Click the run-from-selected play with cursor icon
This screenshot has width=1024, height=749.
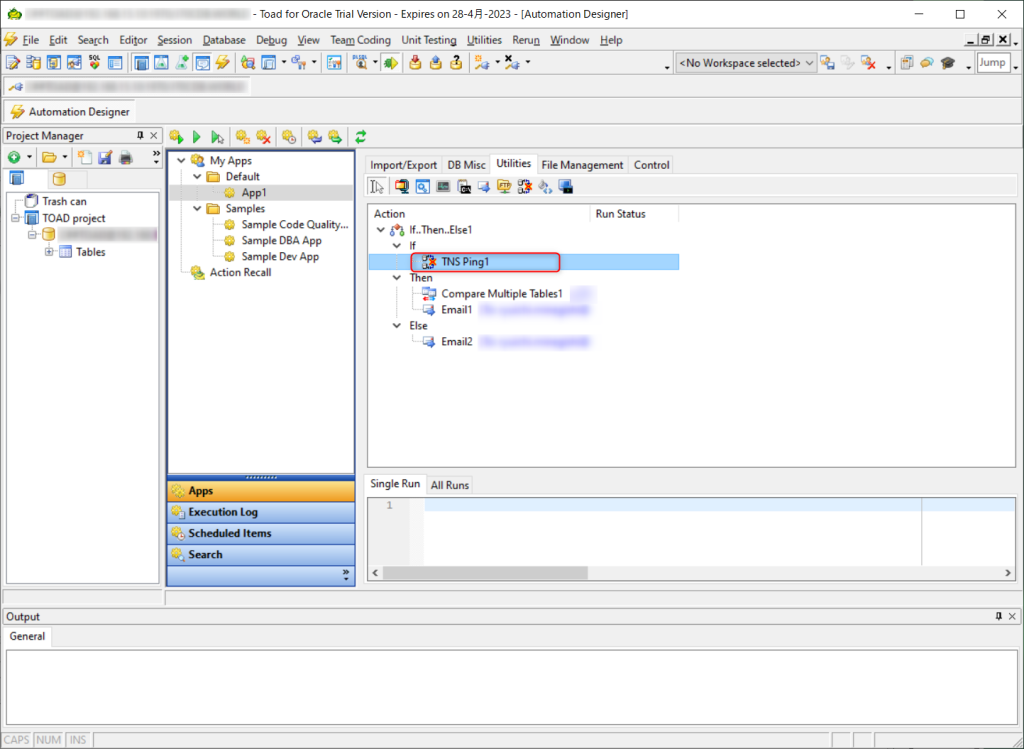point(217,136)
